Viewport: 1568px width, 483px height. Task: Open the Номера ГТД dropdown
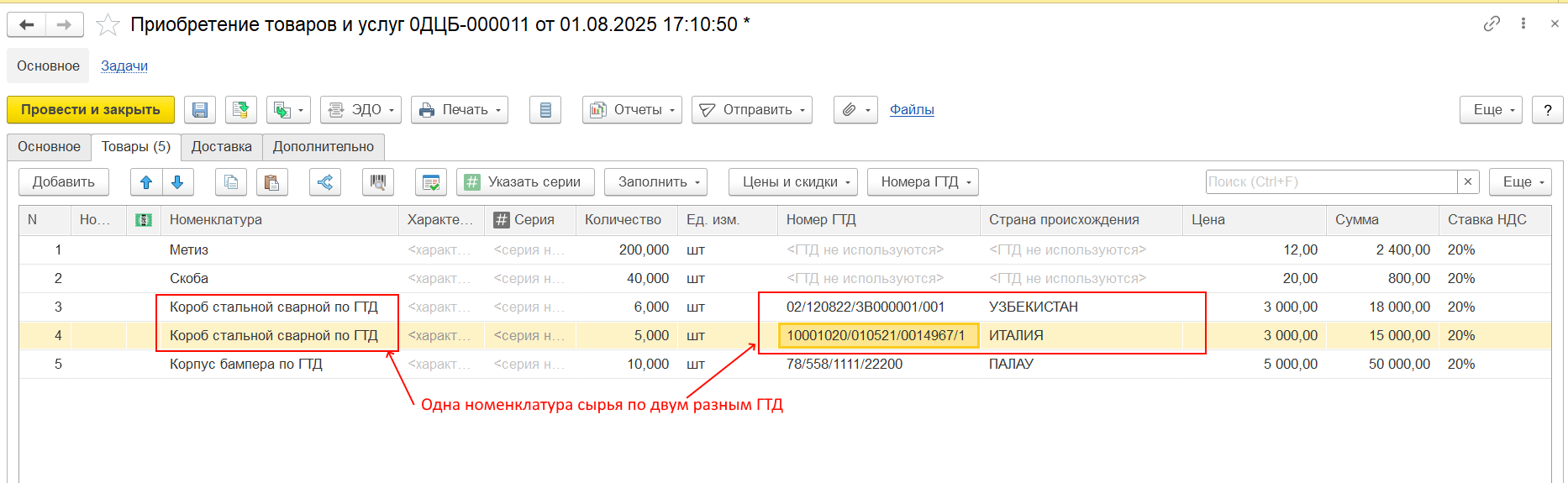923,182
